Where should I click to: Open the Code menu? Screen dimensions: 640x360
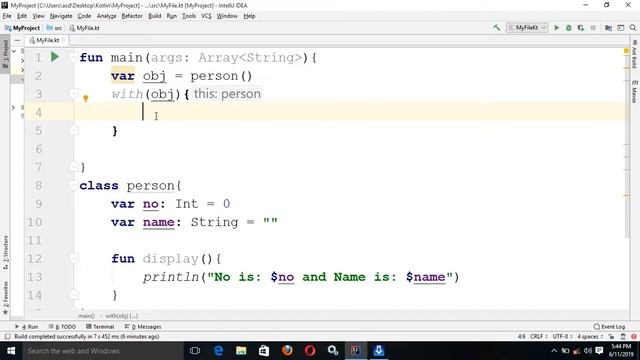84,16
